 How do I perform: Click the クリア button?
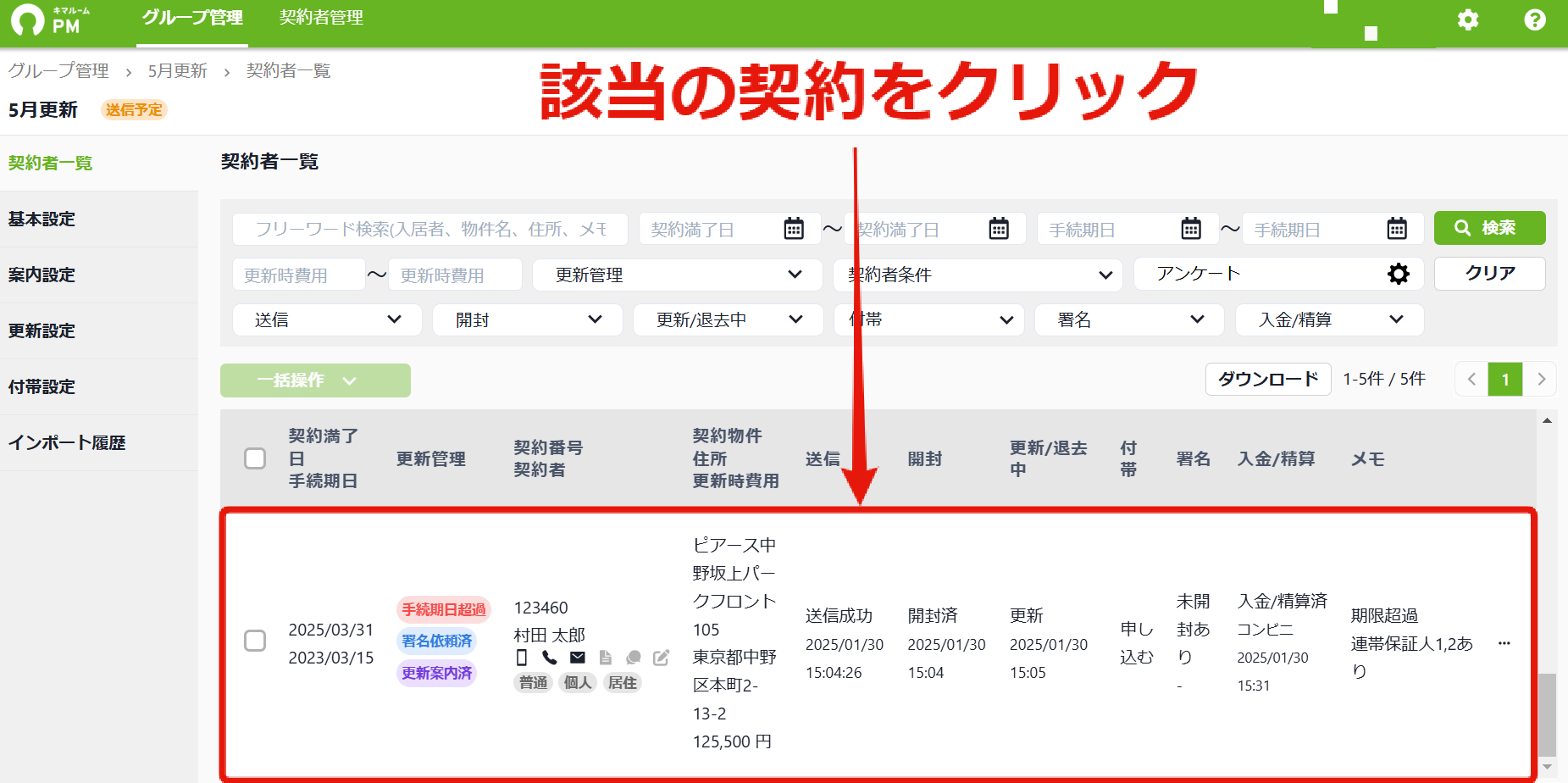point(1489,274)
